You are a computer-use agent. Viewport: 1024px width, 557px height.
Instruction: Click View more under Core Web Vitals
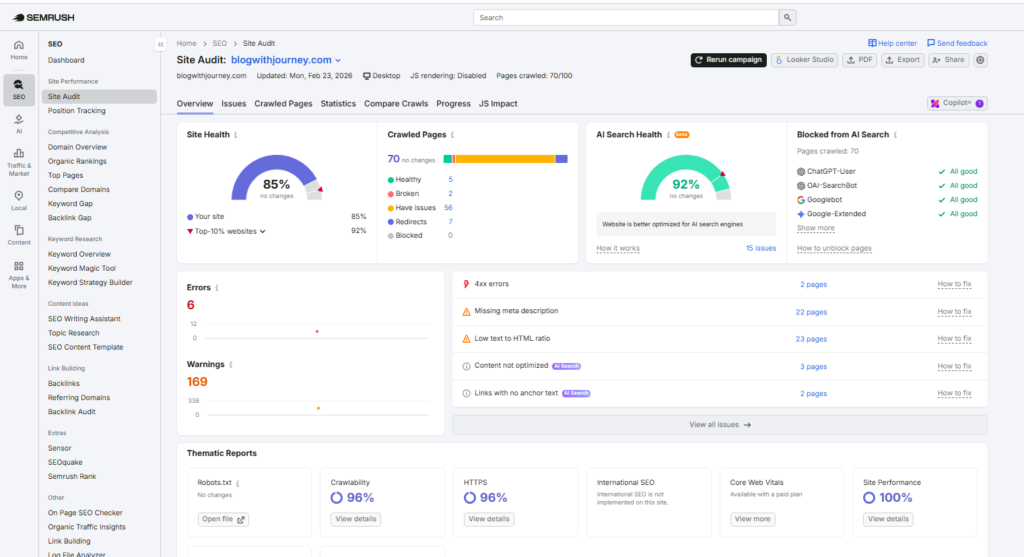pyautogui.click(x=752, y=519)
